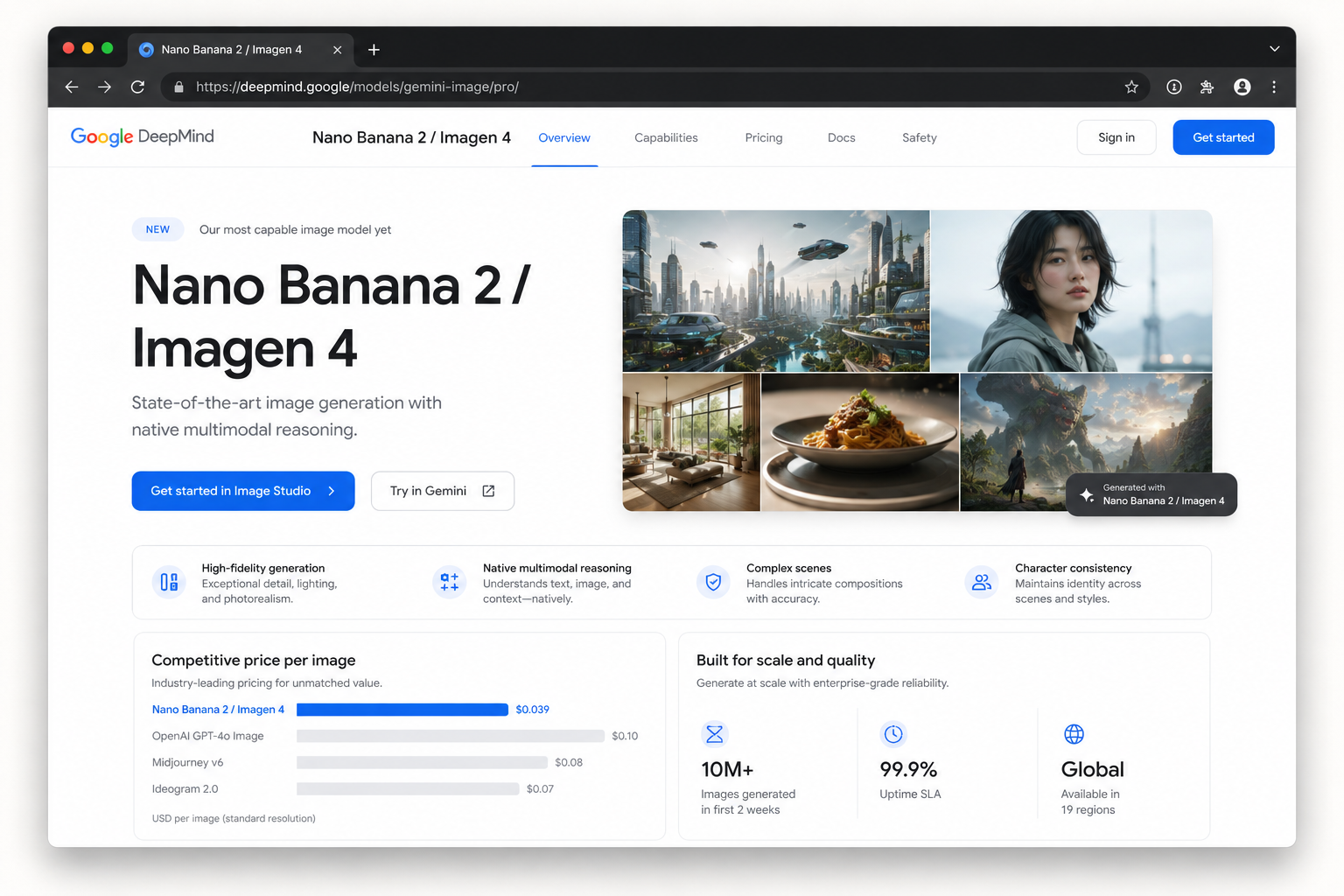Click 'Our most capable image model yet' text
The height and width of the screenshot is (896, 1344).
pos(295,229)
